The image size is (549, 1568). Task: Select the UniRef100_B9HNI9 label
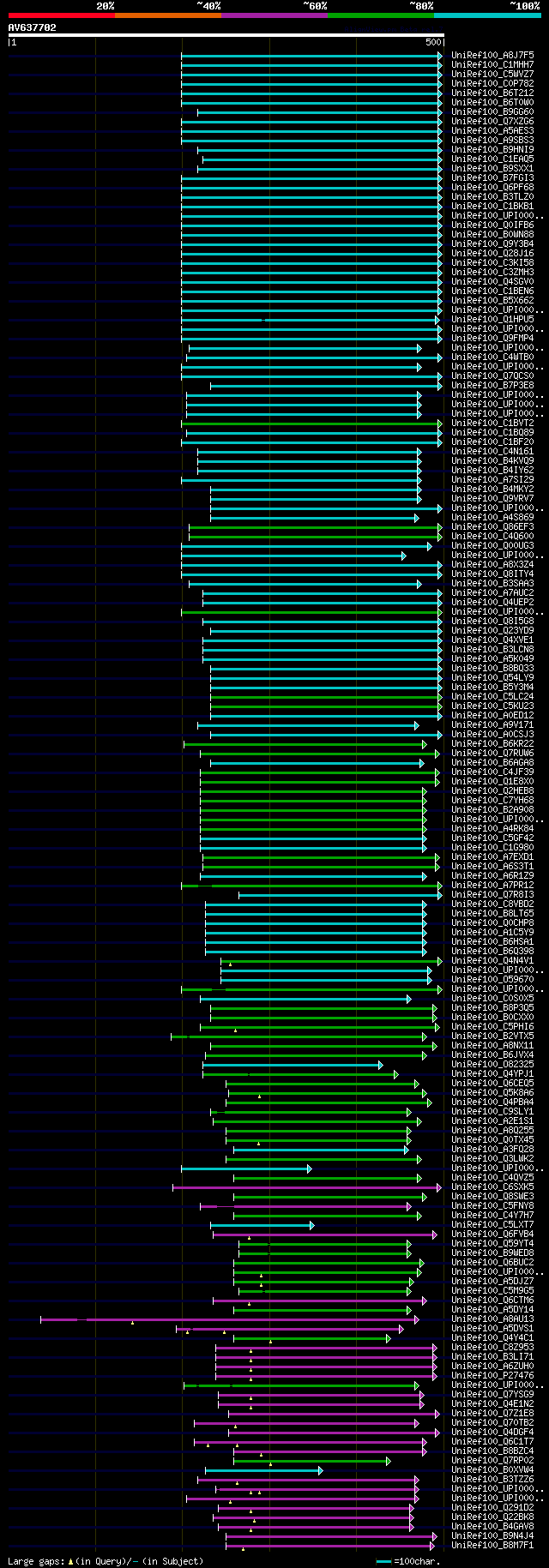(492, 149)
